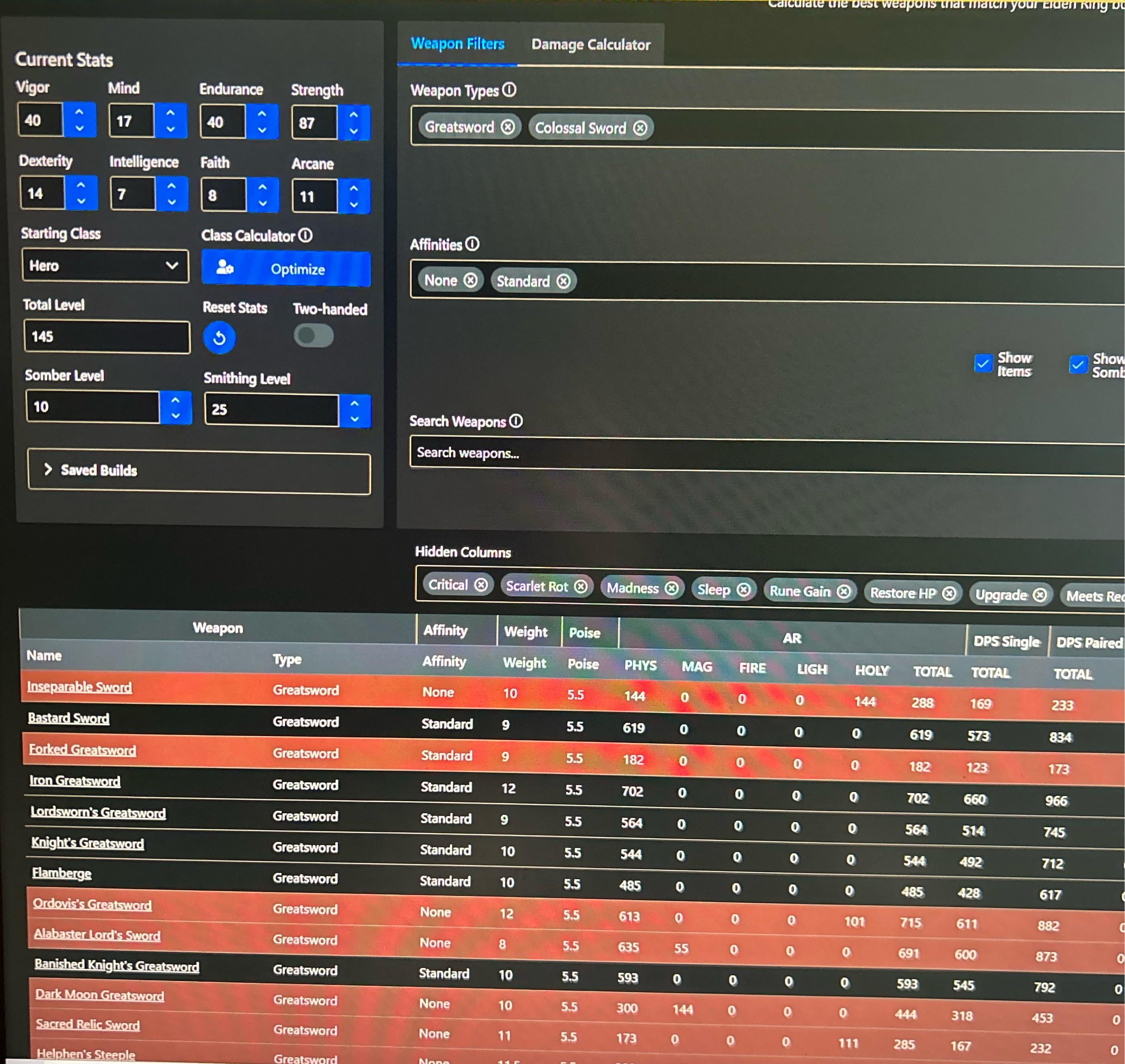Click the Search Weapons info icon
Screen dimensions: 1125x1064
pyautogui.click(x=516, y=421)
